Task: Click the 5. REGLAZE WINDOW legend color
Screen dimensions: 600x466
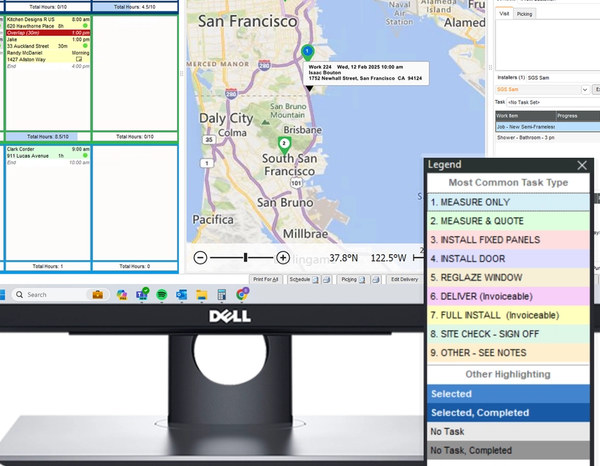Action: [508, 277]
